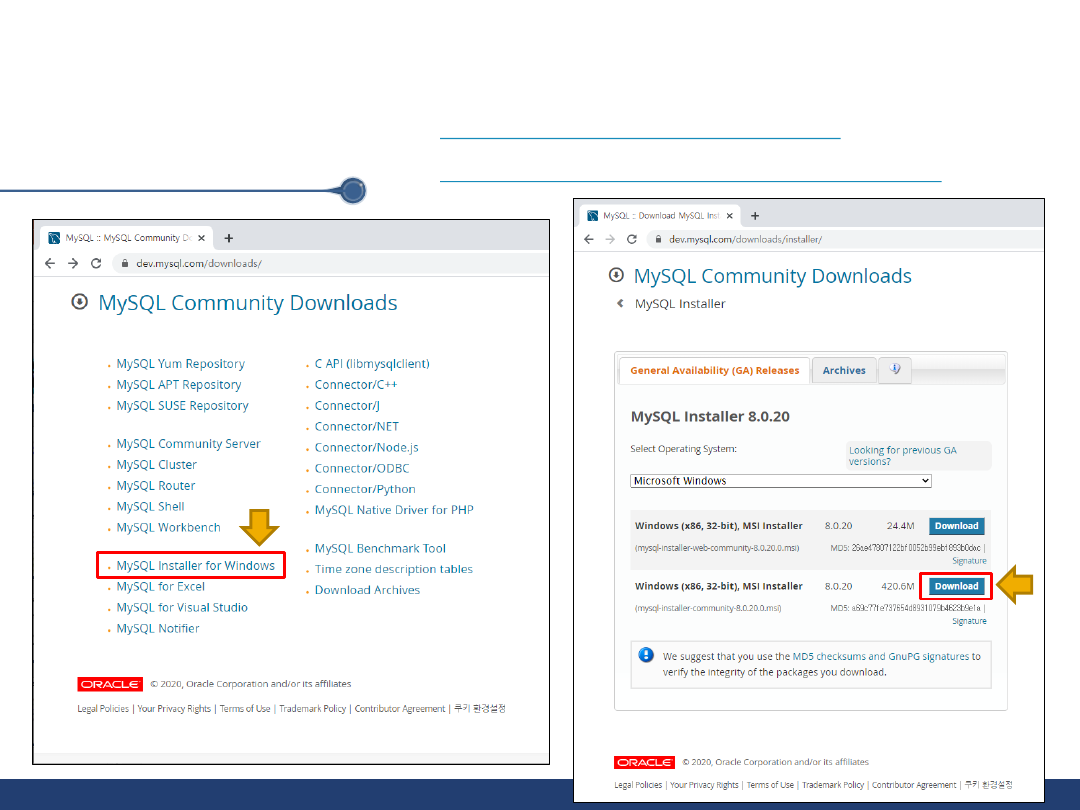Click forward arrow in the installer browser window

(610, 239)
